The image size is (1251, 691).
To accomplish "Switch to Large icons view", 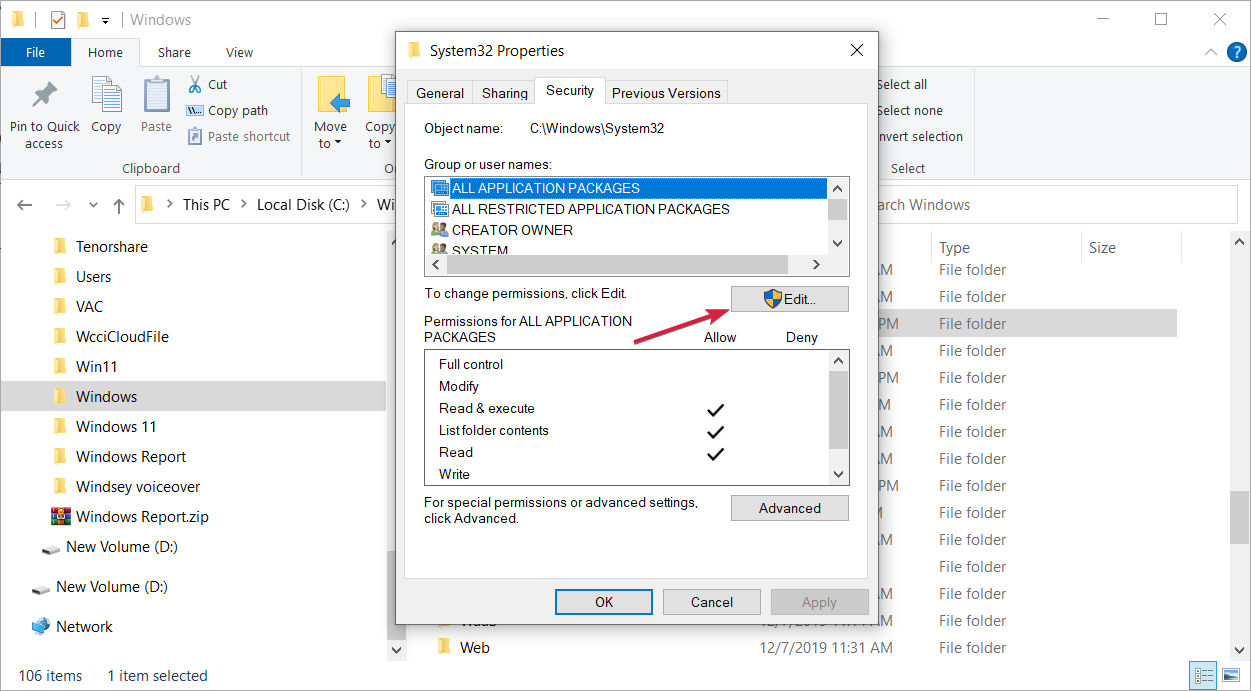I will 1231,675.
